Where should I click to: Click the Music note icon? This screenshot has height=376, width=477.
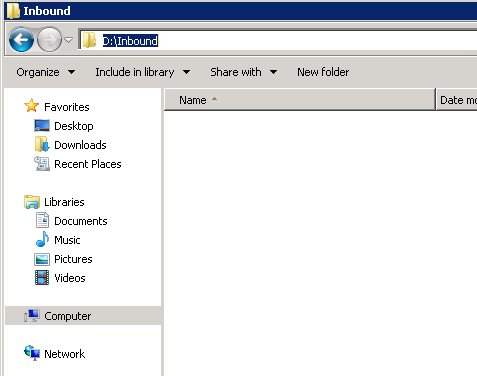[42, 239]
